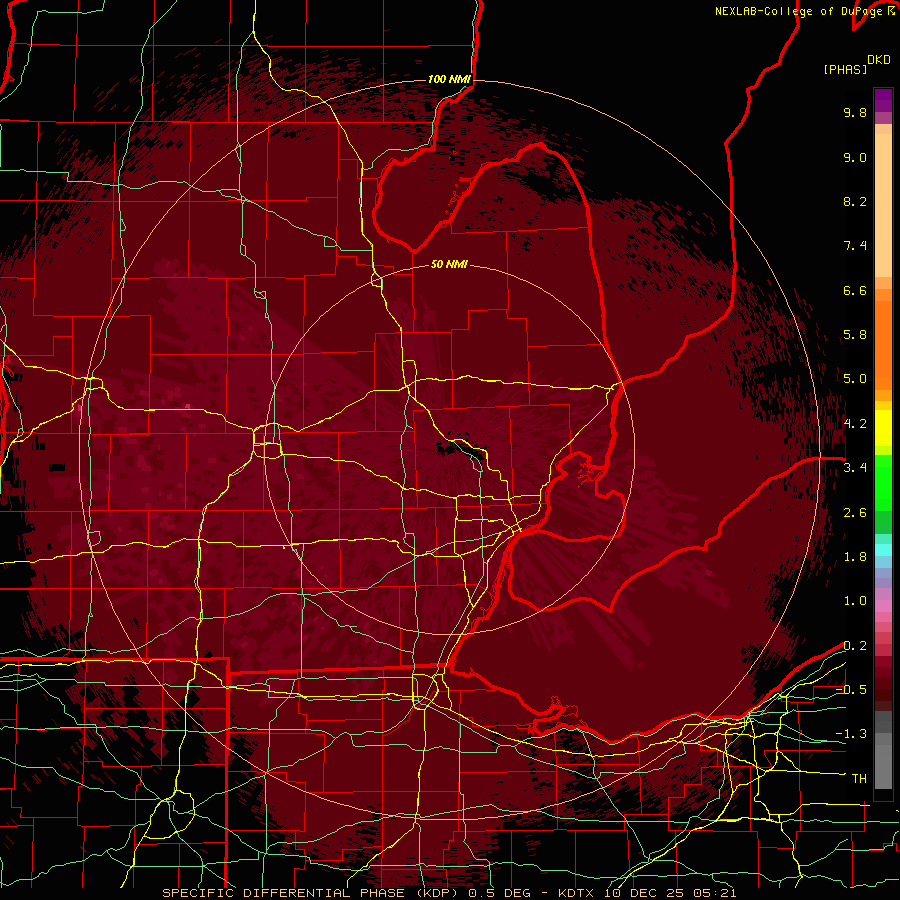Click the 100 NMI range ring label
Screen dimensions: 900x900
click(x=449, y=79)
